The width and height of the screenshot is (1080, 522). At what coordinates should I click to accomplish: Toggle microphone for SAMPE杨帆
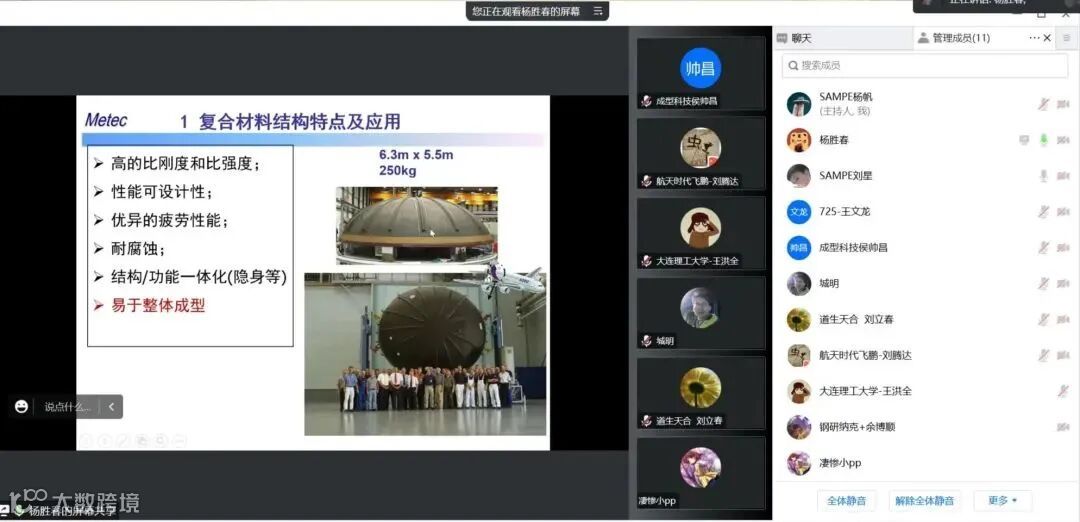pyautogui.click(x=1043, y=104)
